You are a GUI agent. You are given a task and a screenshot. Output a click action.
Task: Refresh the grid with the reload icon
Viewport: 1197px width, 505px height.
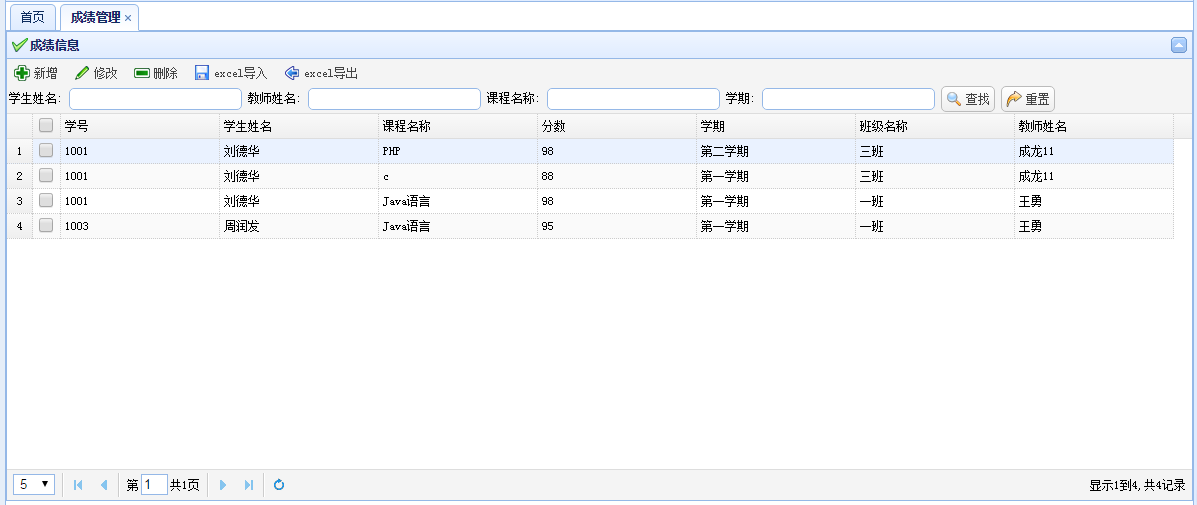coord(279,485)
